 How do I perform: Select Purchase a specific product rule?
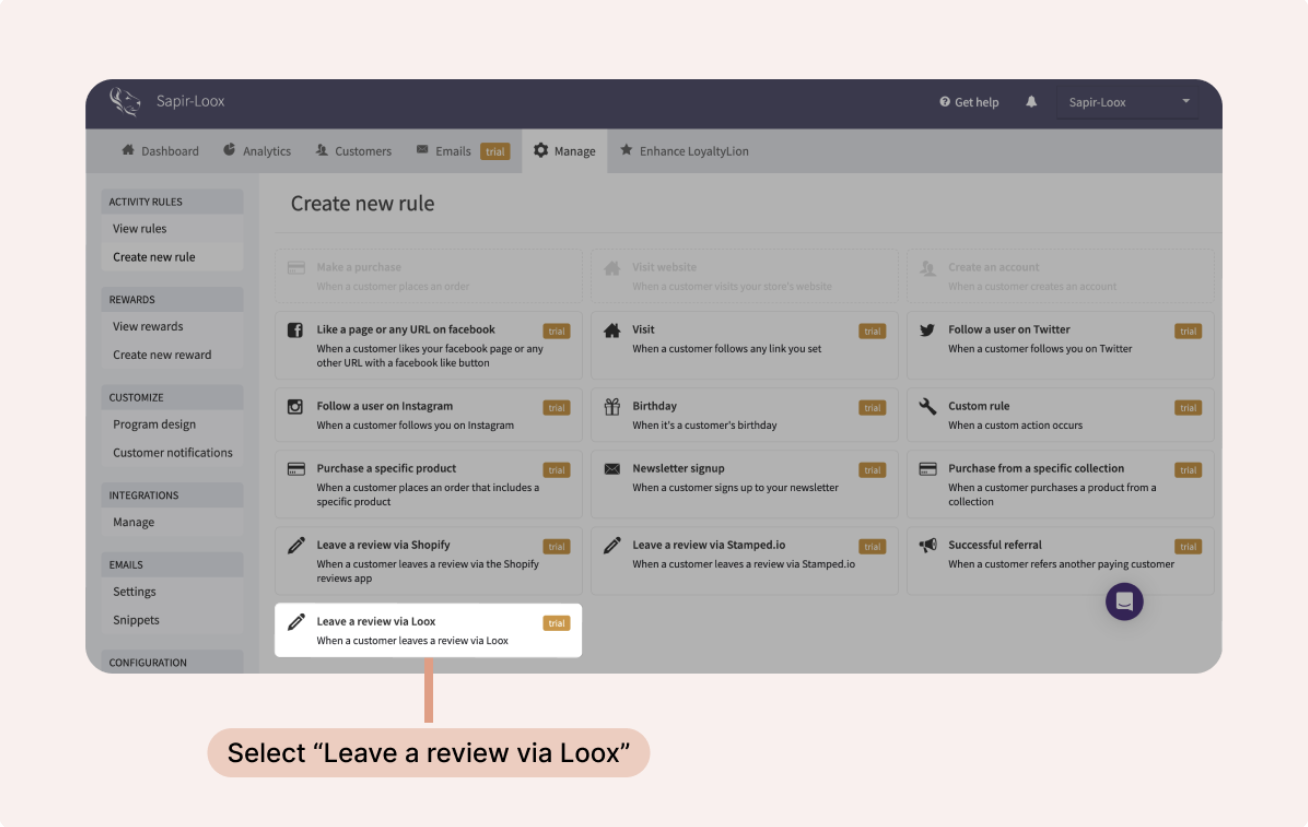428,484
